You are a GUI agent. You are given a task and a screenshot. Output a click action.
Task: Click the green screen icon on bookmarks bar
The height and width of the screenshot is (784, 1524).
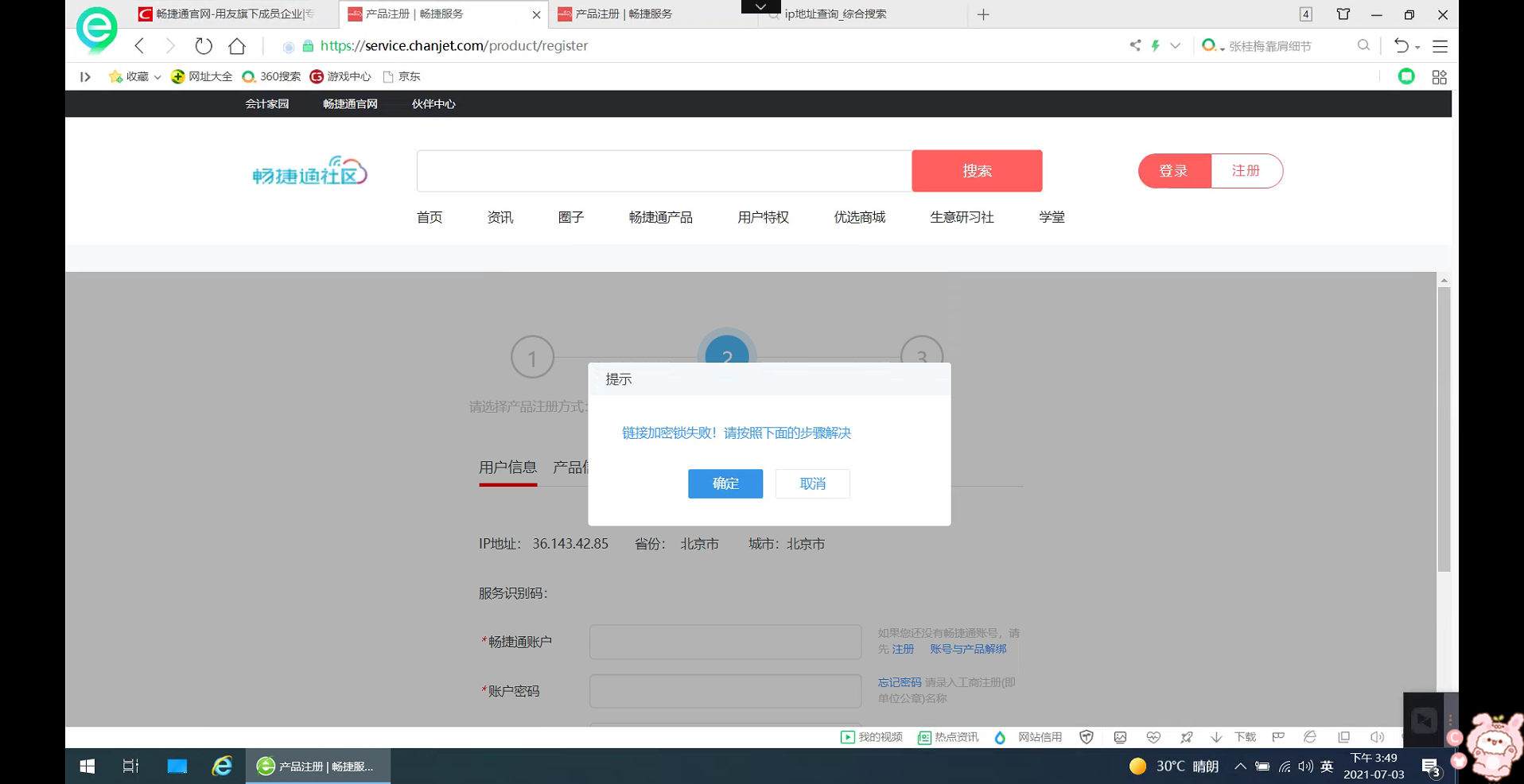tap(1406, 76)
